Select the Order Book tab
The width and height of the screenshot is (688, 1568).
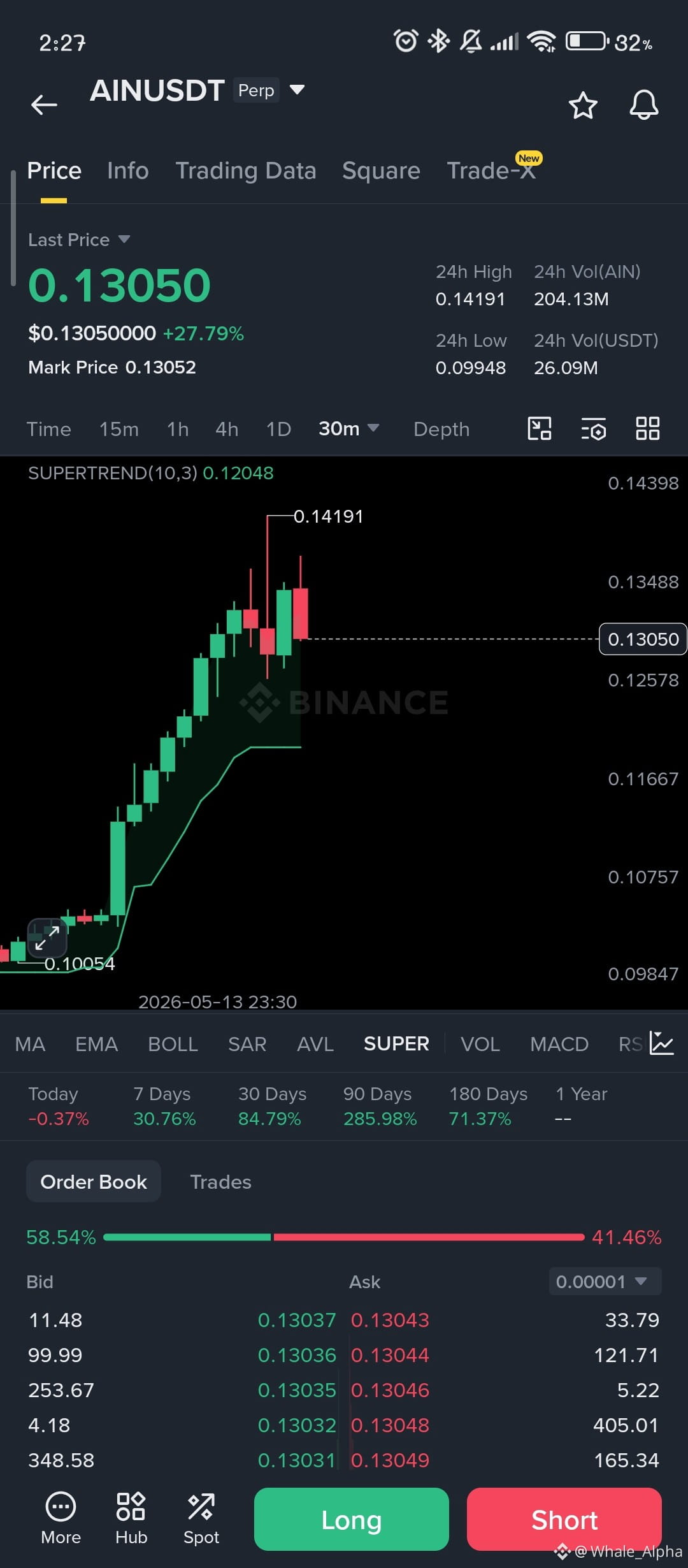[x=94, y=1182]
